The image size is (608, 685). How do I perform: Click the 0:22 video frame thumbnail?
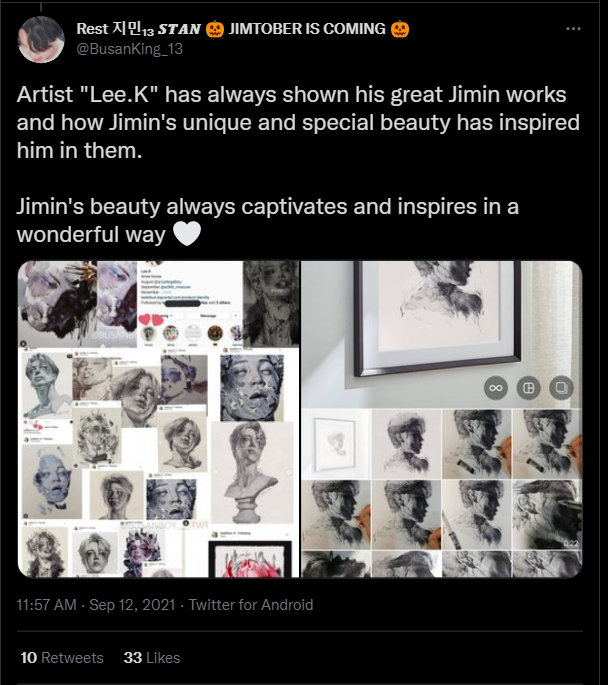tap(546, 515)
